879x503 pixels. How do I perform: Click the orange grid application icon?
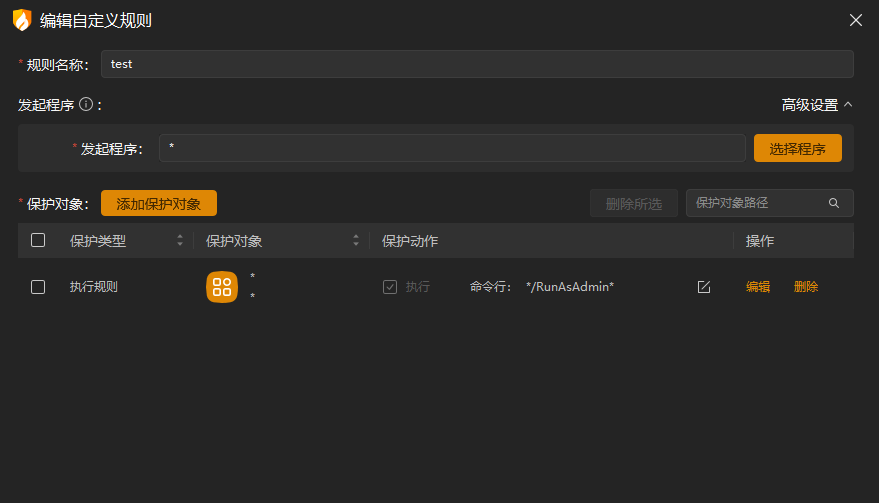click(x=222, y=287)
